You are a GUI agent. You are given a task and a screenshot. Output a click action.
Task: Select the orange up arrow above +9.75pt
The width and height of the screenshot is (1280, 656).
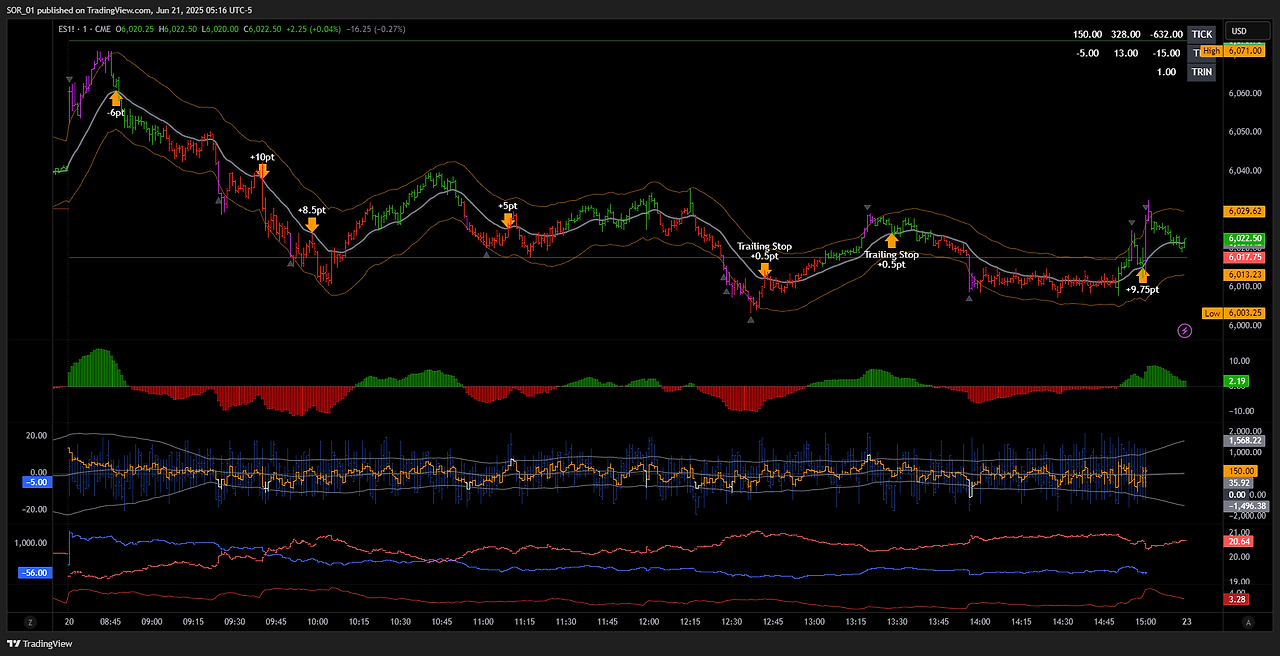point(1143,275)
